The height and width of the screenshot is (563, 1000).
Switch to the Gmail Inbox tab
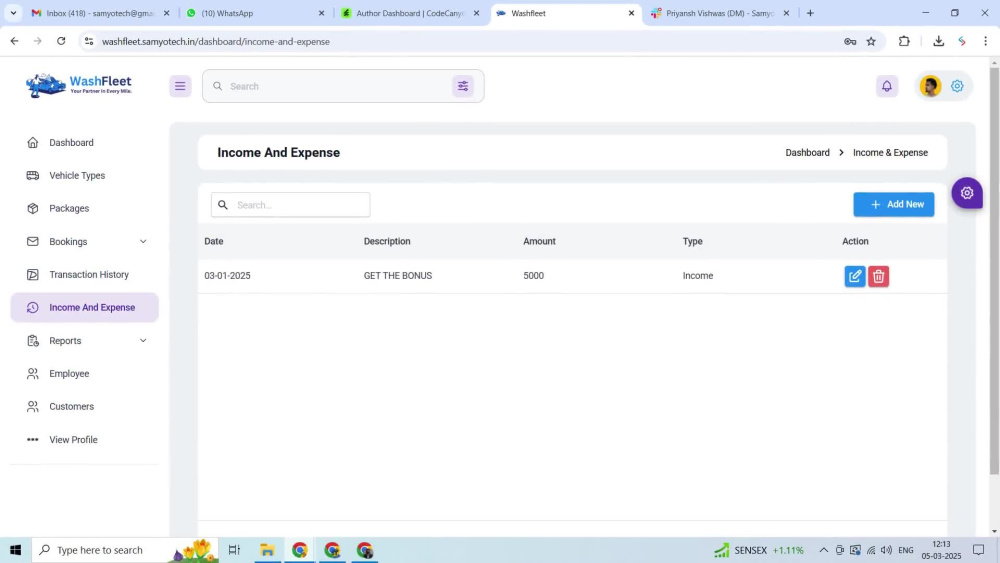99,13
